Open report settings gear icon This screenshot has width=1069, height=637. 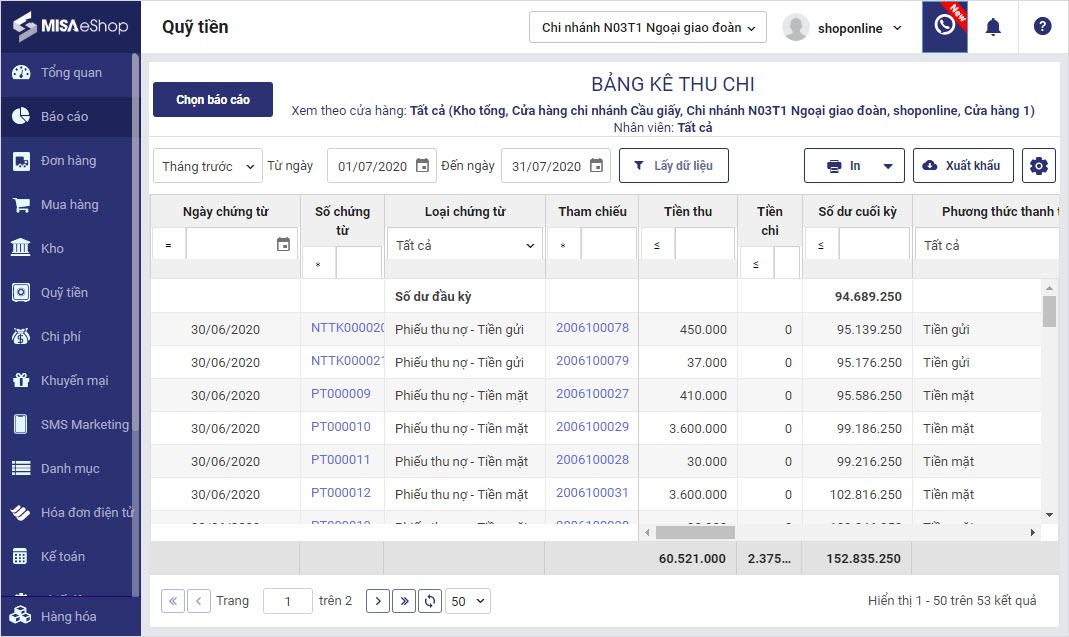tap(1039, 166)
